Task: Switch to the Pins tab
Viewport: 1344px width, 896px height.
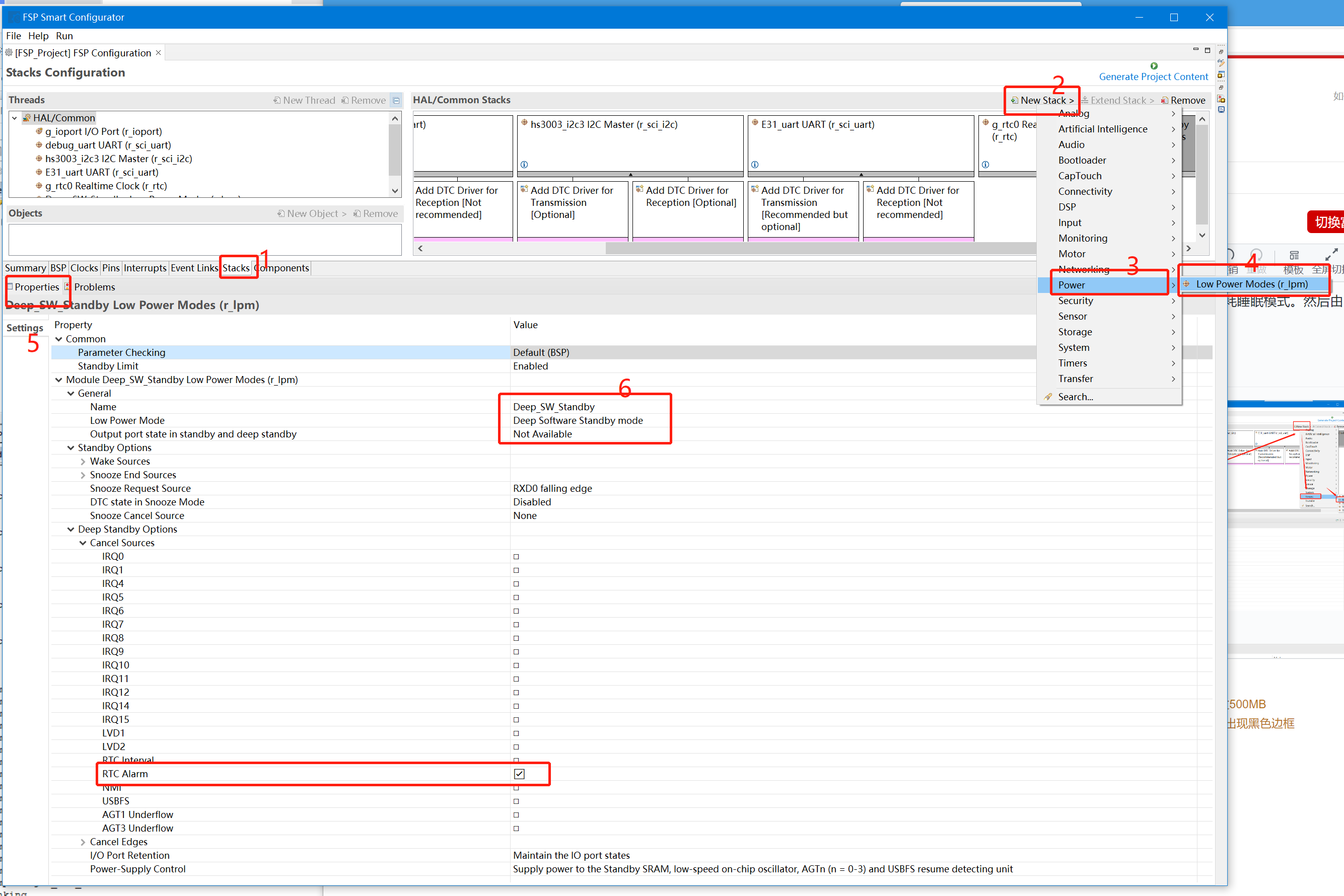Action: click(111, 268)
